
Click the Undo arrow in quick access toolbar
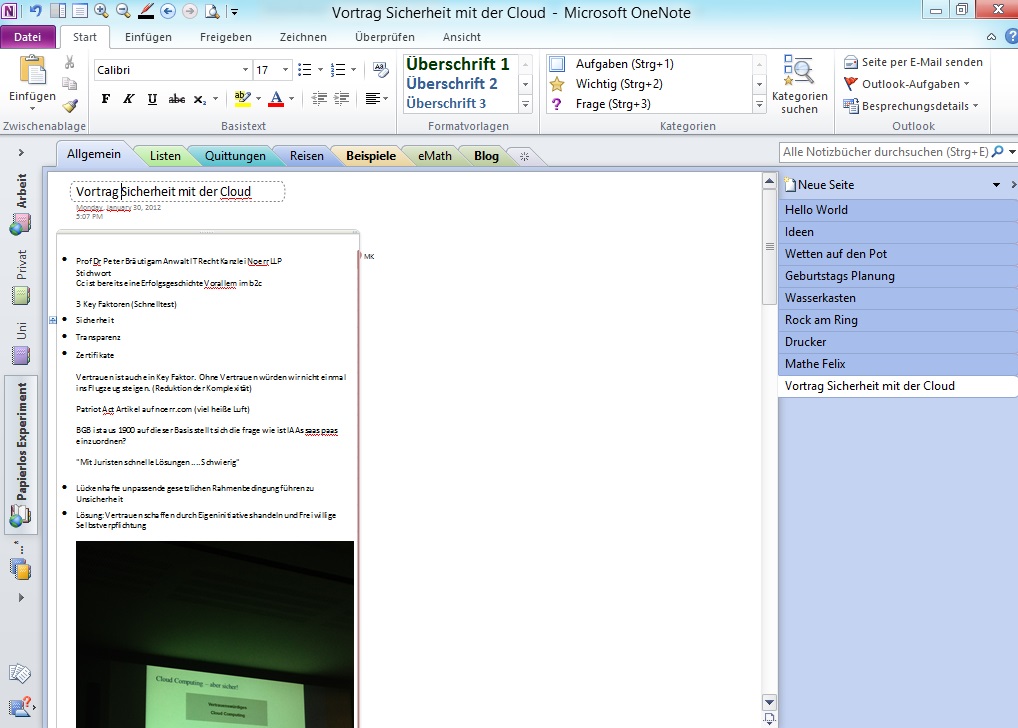[36, 11]
